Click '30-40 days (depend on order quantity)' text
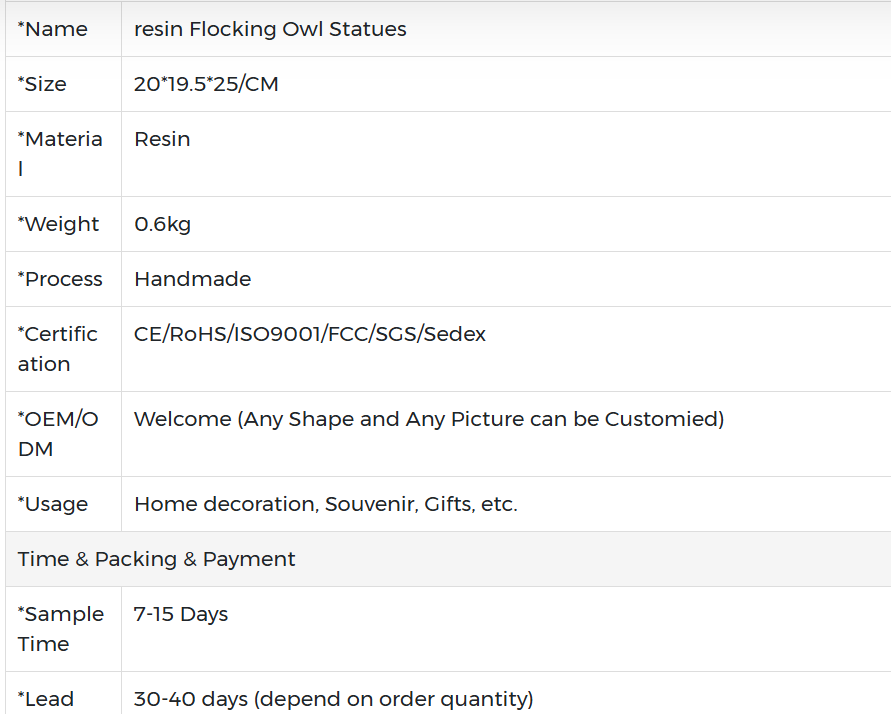The width and height of the screenshot is (891, 714). (334, 699)
